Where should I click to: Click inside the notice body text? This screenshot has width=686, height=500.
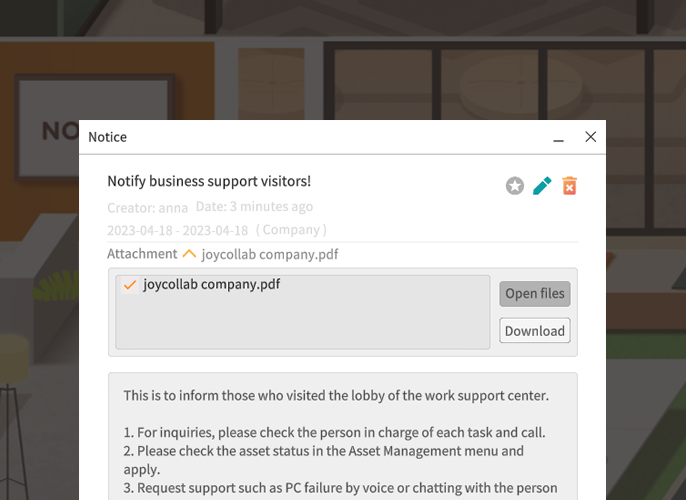click(x=343, y=437)
